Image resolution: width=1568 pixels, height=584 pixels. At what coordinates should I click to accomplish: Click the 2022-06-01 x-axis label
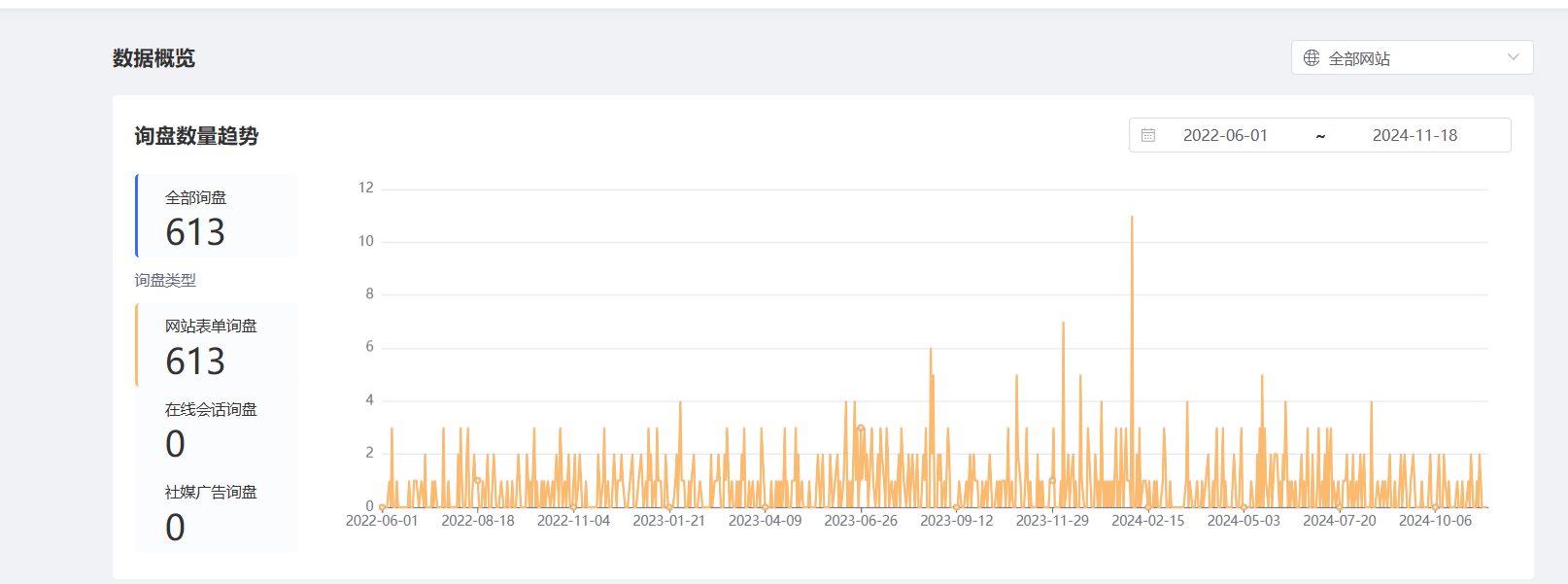click(382, 521)
